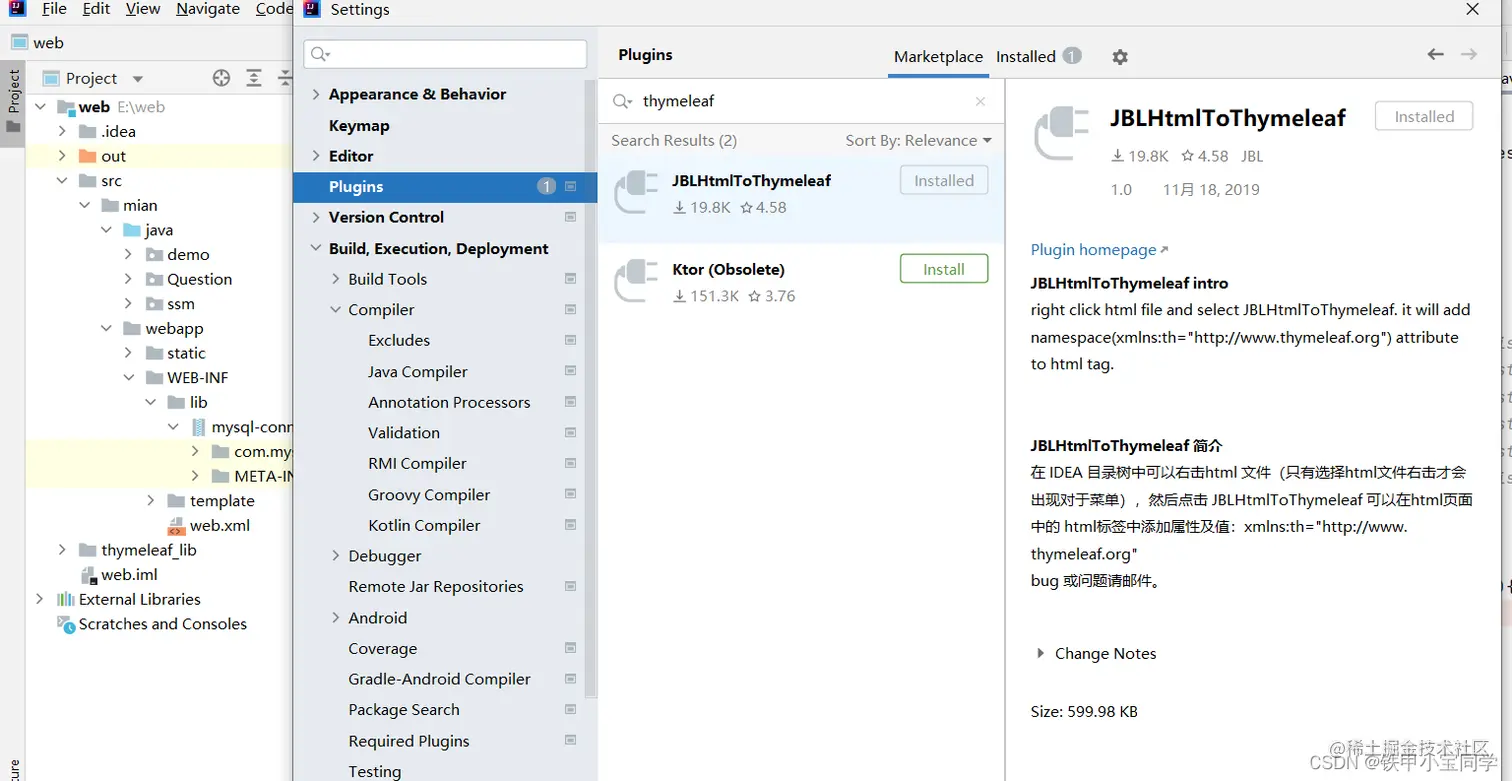Click the project-level icon beside Required Plugins
The height and width of the screenshot is (781, 1512).
point(571,740)
